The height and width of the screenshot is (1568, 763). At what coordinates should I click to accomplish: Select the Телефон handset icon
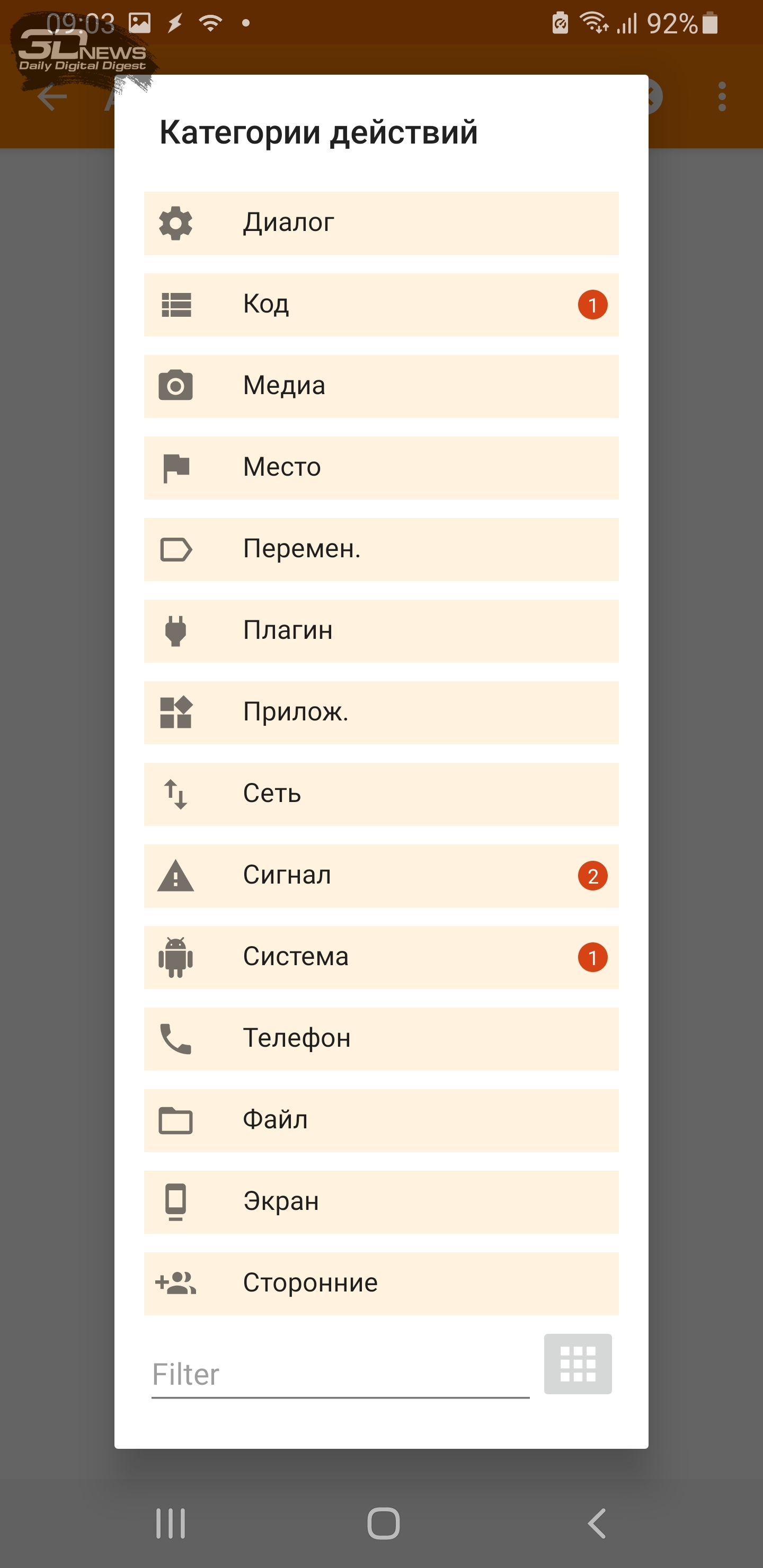point(175,1038)
